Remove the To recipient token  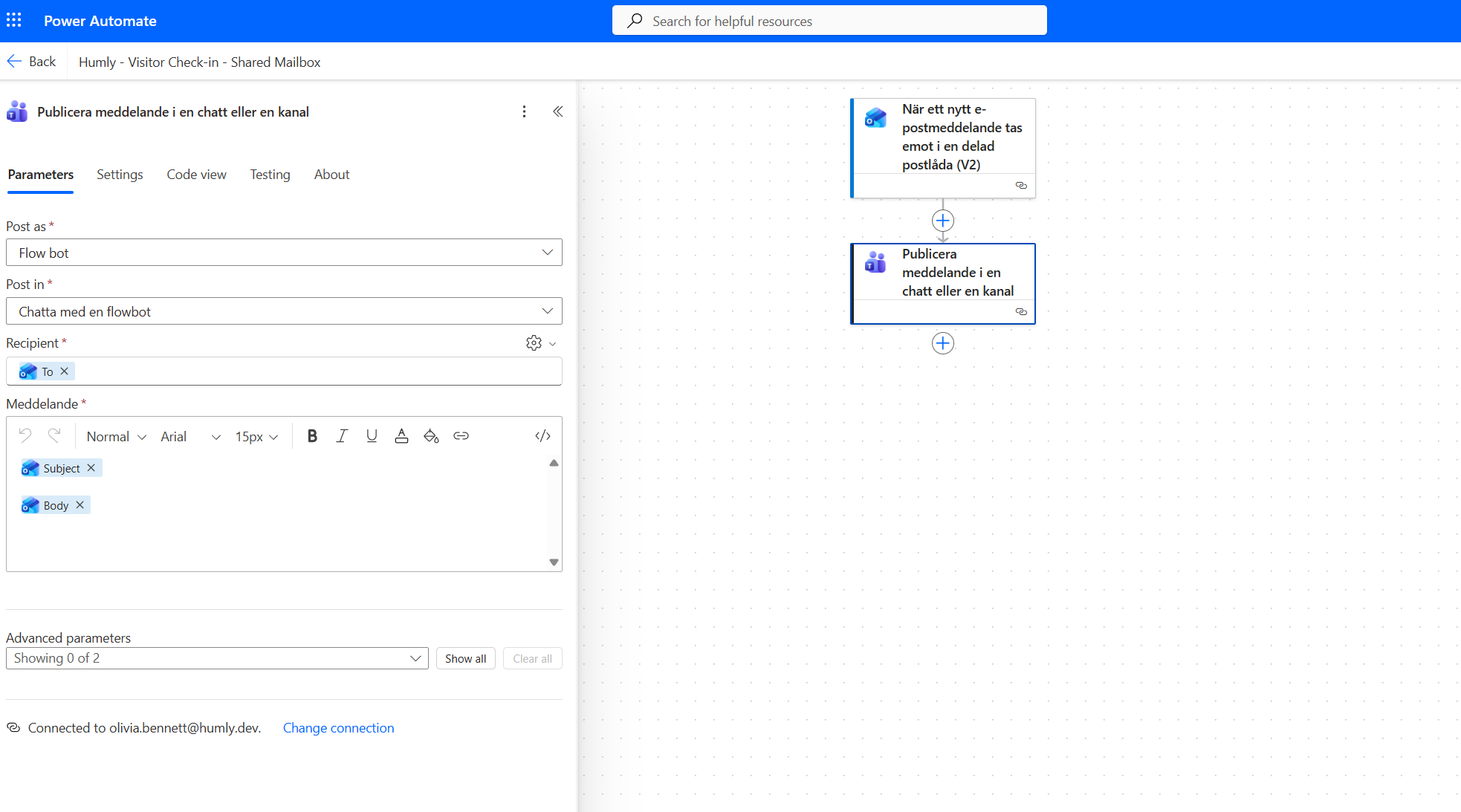click(x=65, y=371)
